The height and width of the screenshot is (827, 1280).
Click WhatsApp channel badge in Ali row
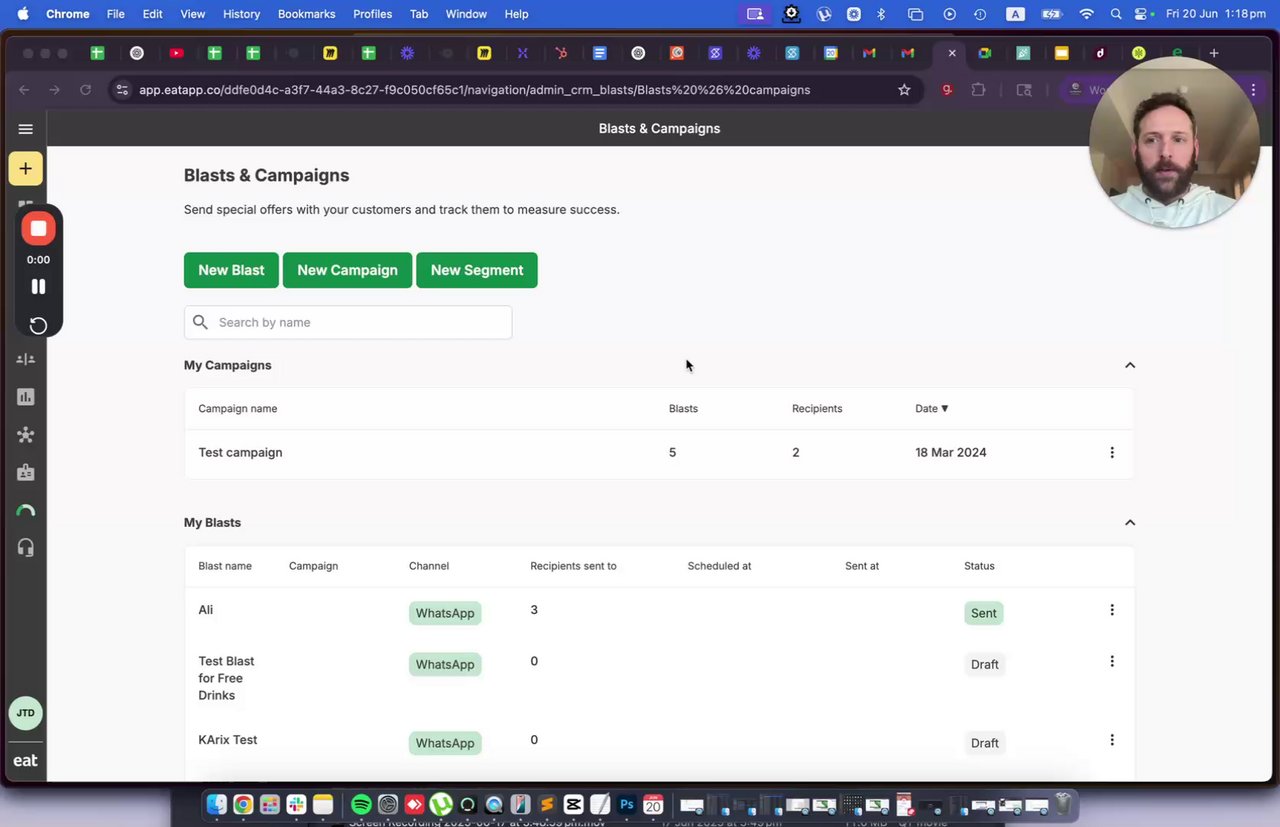click(445, 613)
